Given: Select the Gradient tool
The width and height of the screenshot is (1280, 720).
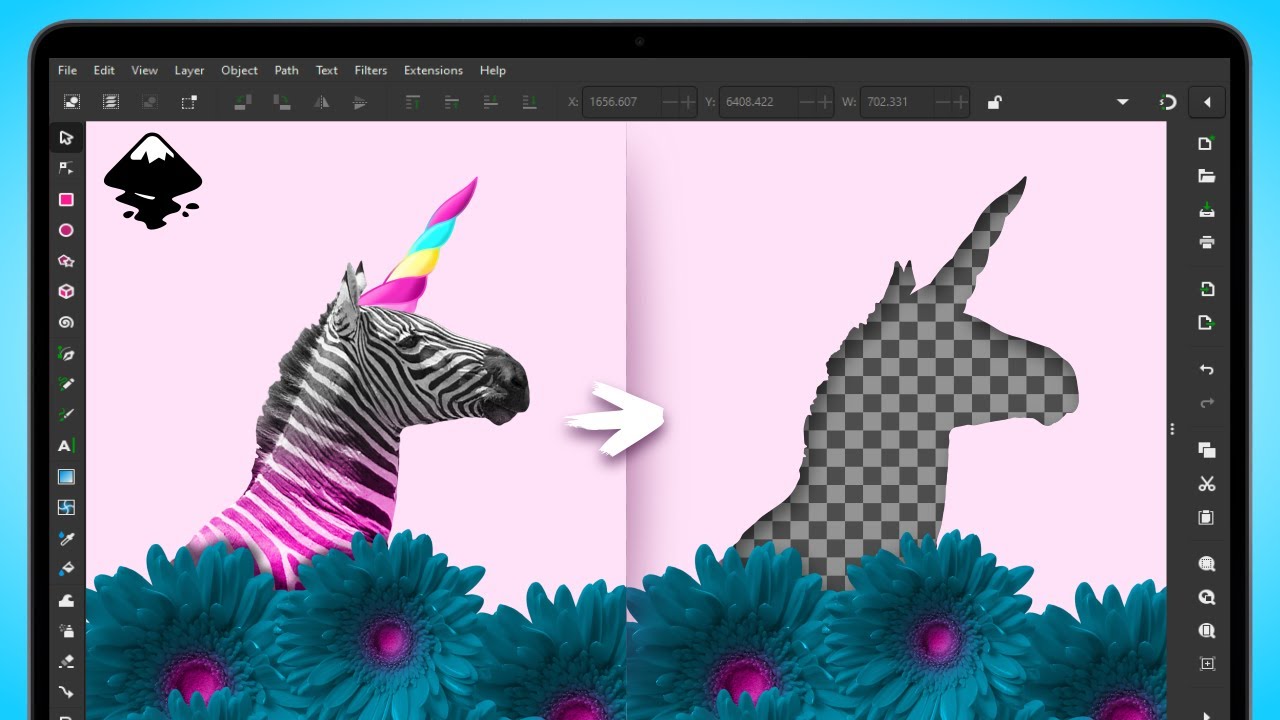Looking at the screenshot, I should pyautogui.click(x=66, y=477).
